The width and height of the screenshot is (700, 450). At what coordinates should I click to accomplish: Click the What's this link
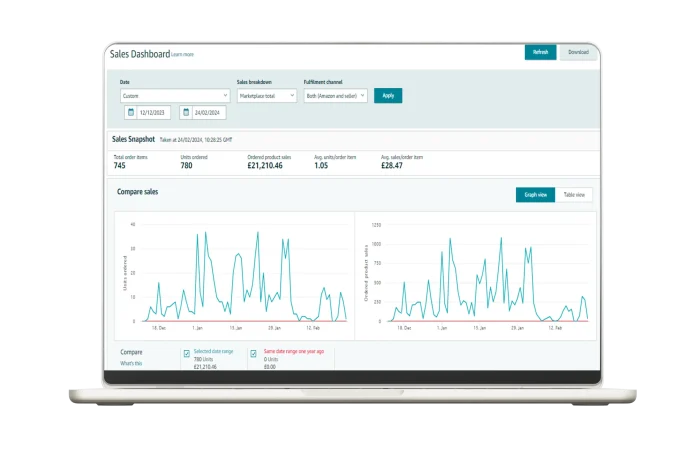(131, 364)
